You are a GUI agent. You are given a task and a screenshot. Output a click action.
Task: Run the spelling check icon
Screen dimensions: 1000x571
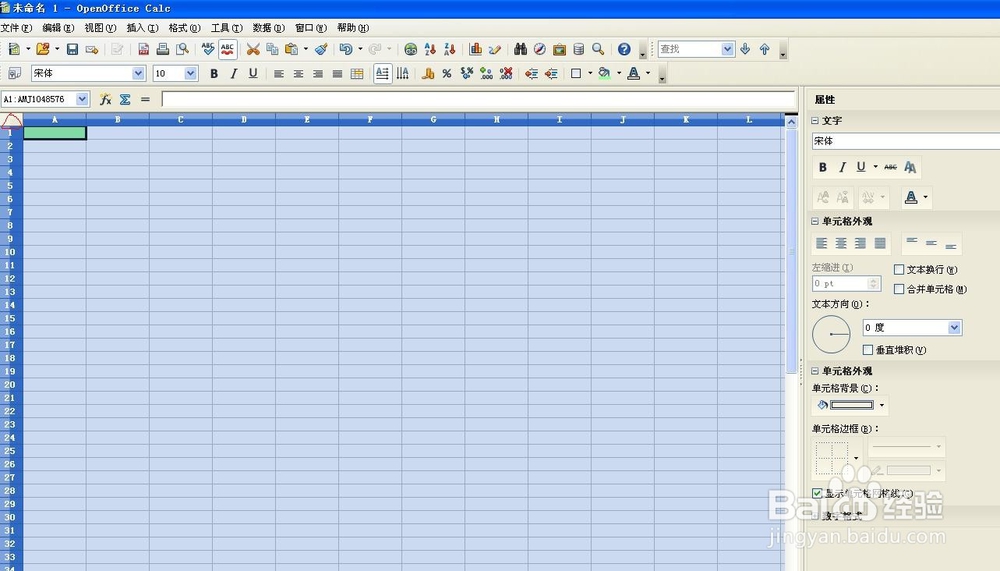pos(208,49)
